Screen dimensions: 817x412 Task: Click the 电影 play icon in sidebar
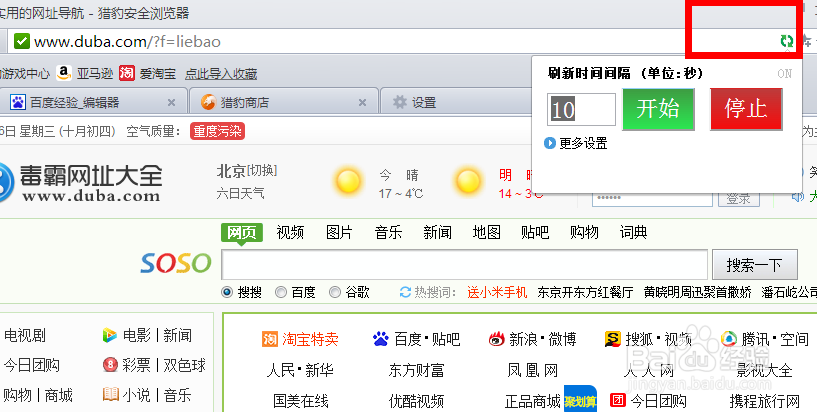pyautogui.click(x=109, y=335)
